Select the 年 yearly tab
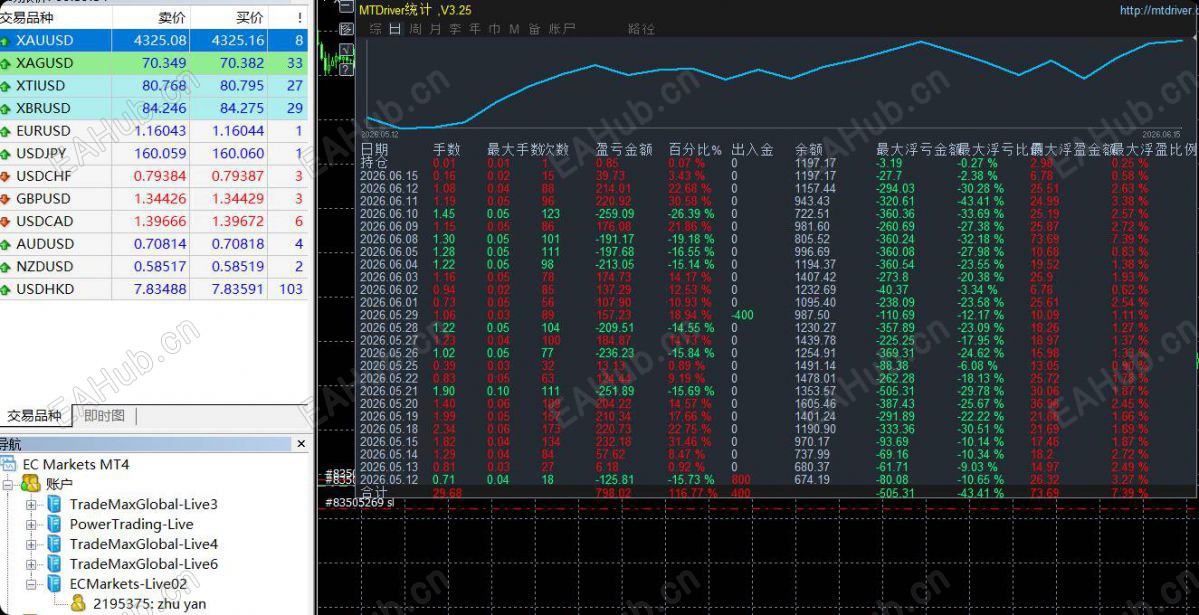This screenshot has height=615, width=1199. pyautogui.click(x=475, y=29)
